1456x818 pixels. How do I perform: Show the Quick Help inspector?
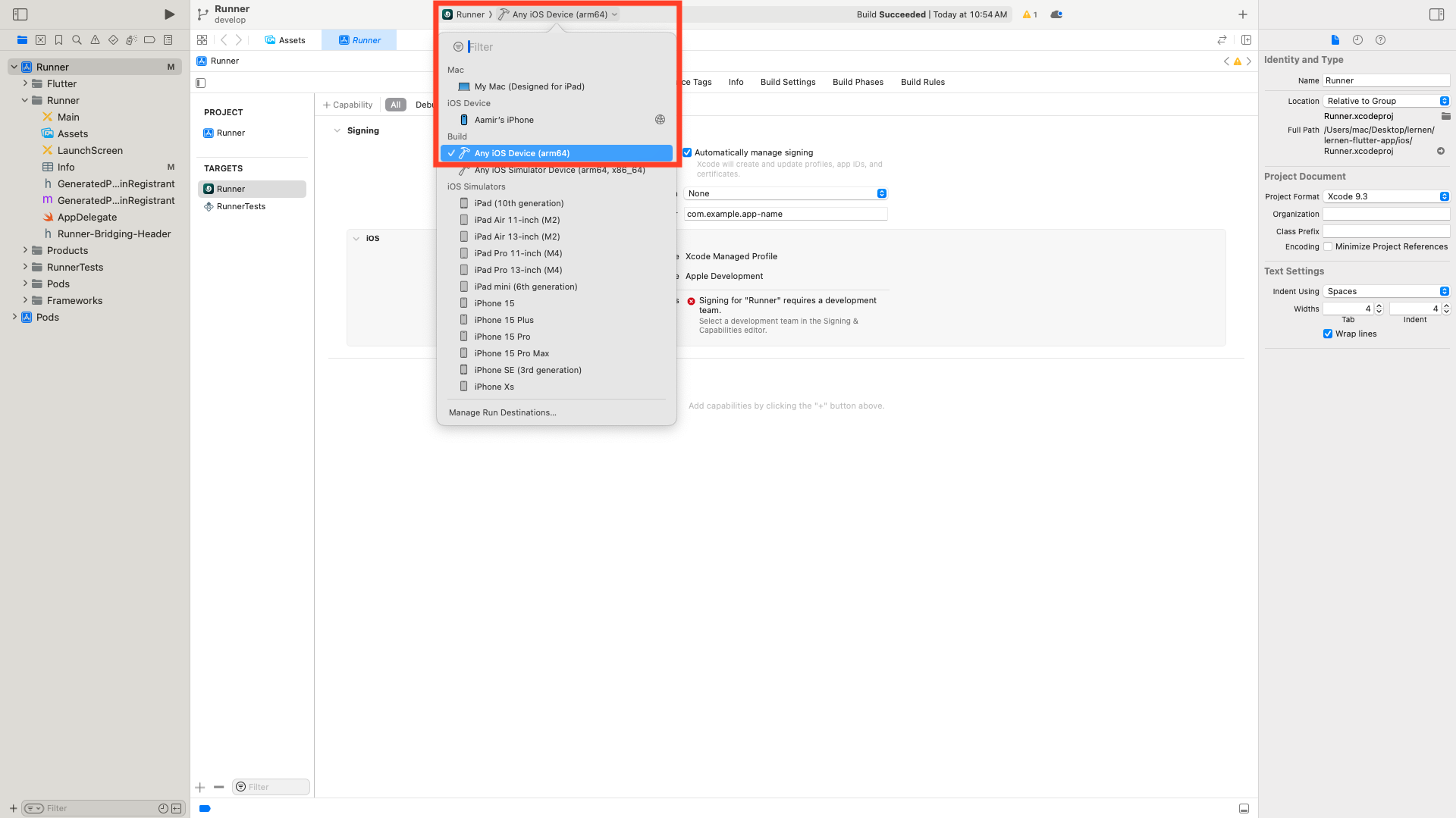1380,40
